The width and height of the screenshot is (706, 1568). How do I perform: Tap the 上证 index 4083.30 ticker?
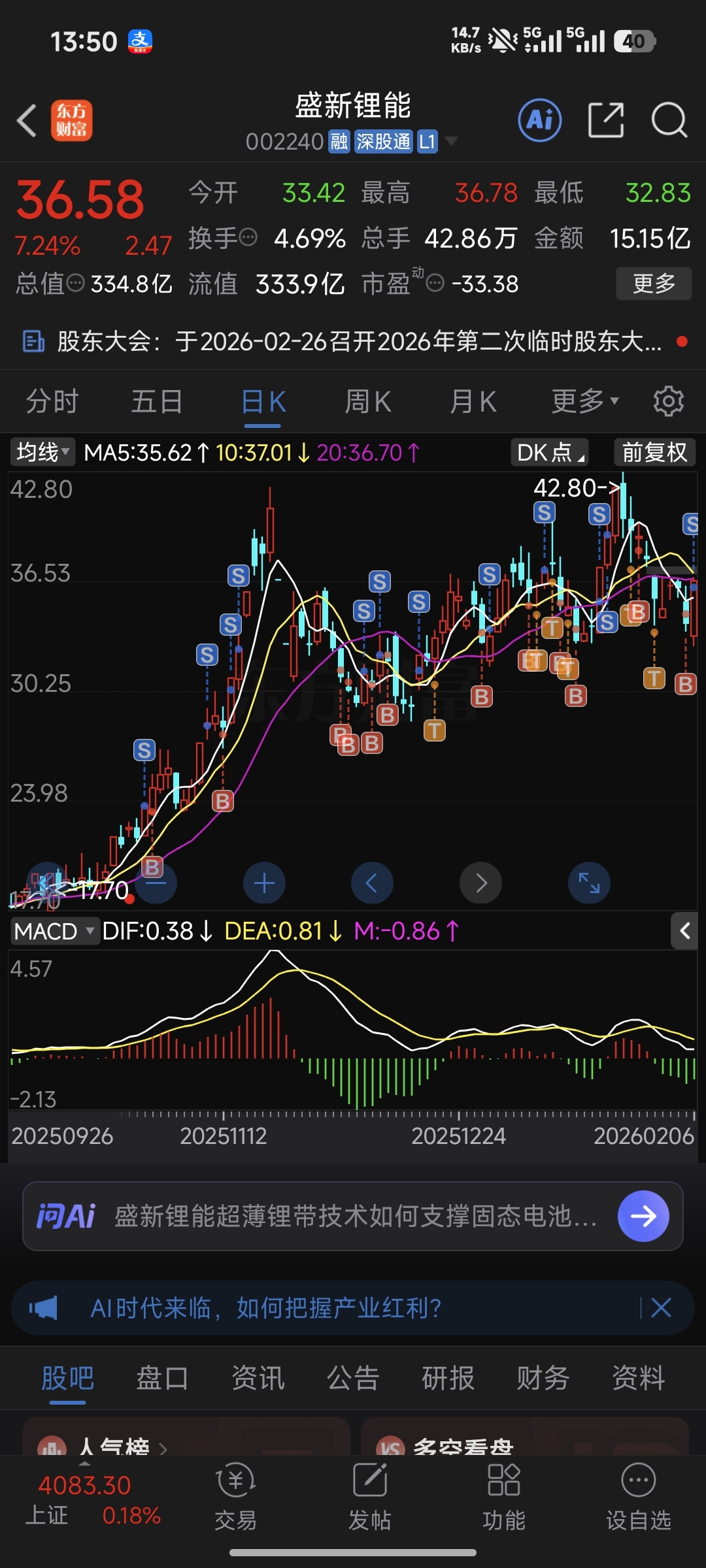[x=93, y=1499]
